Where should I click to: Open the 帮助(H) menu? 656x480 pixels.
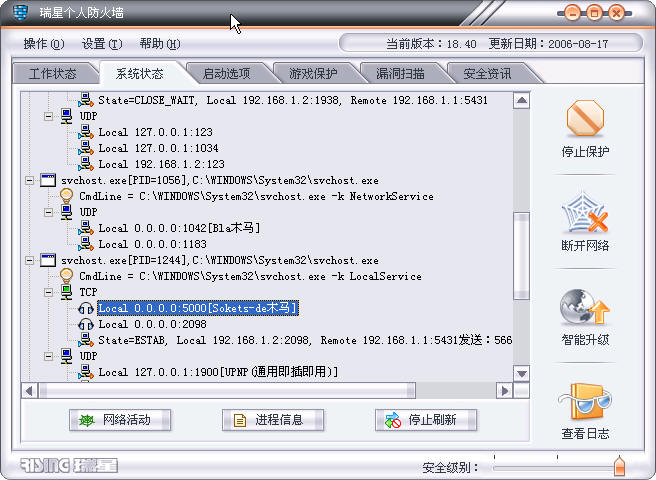pos(160,44)
